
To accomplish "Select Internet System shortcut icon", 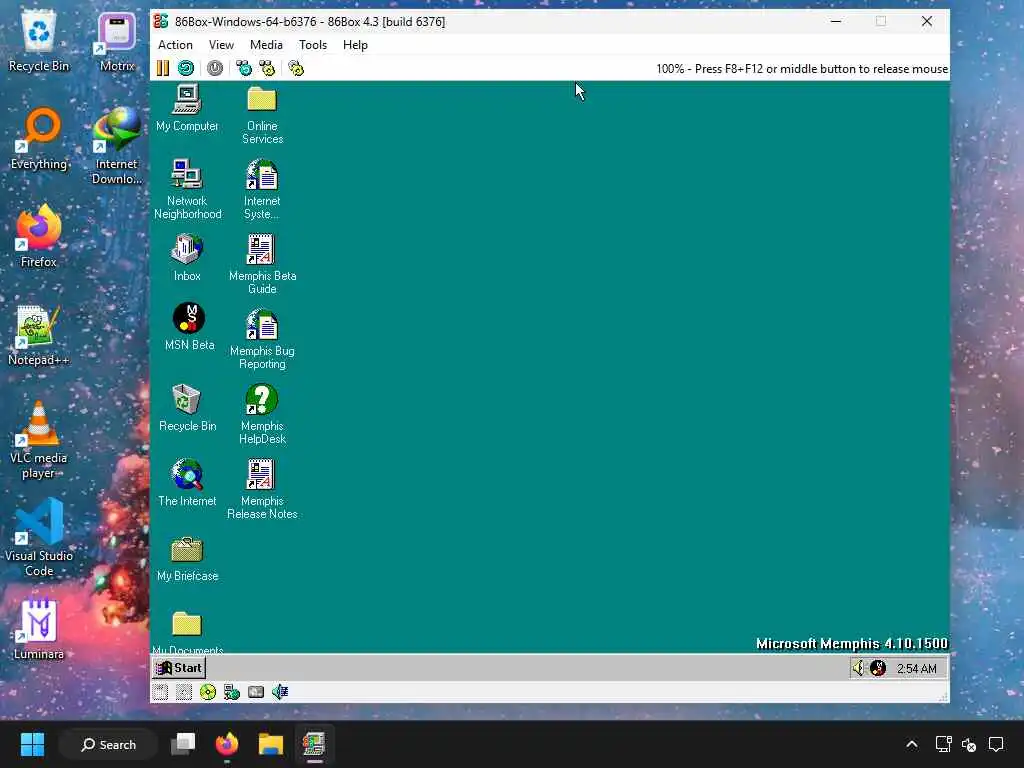I will pos(262,189).
